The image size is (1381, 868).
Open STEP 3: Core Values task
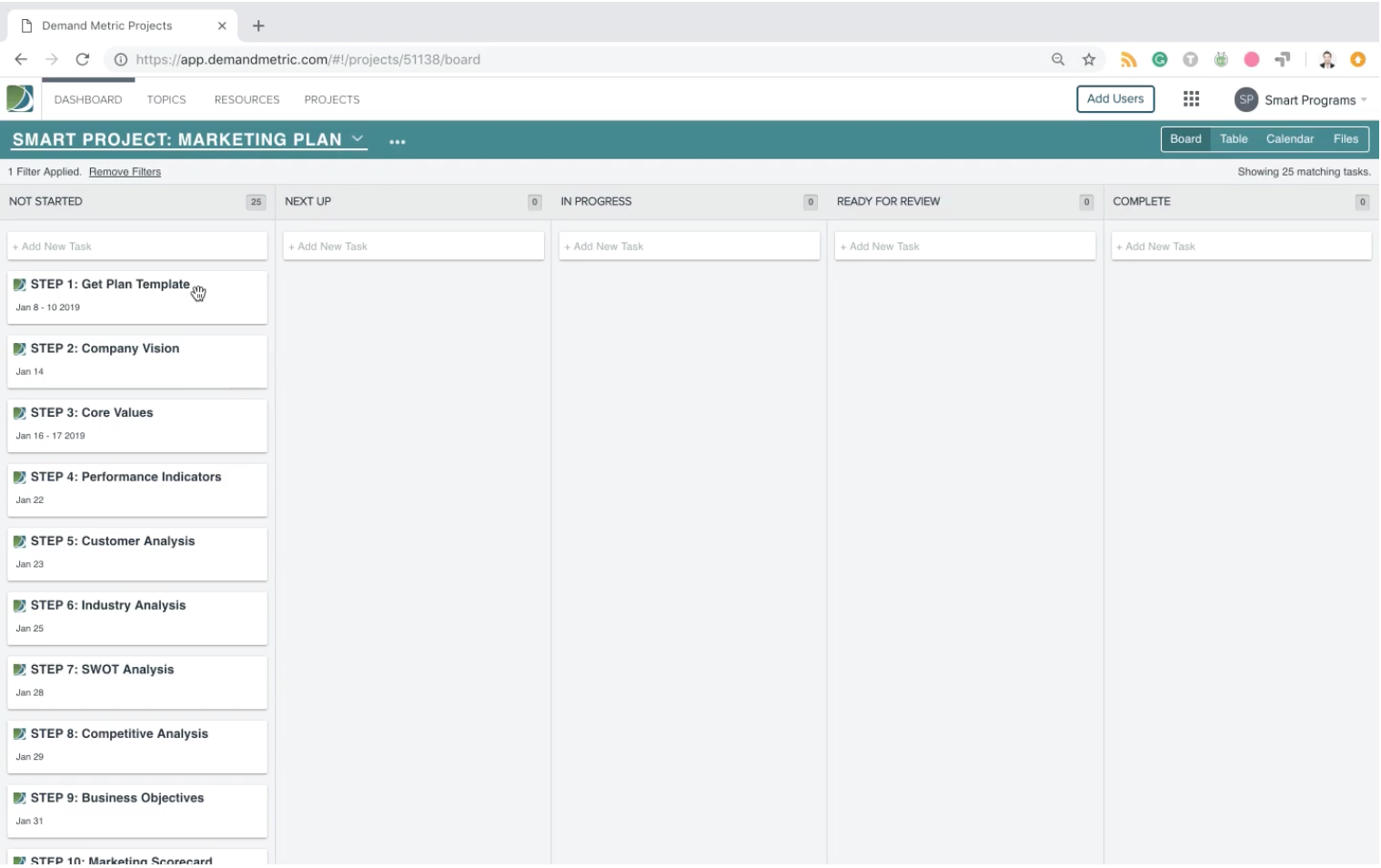click(x=137, y=425)
